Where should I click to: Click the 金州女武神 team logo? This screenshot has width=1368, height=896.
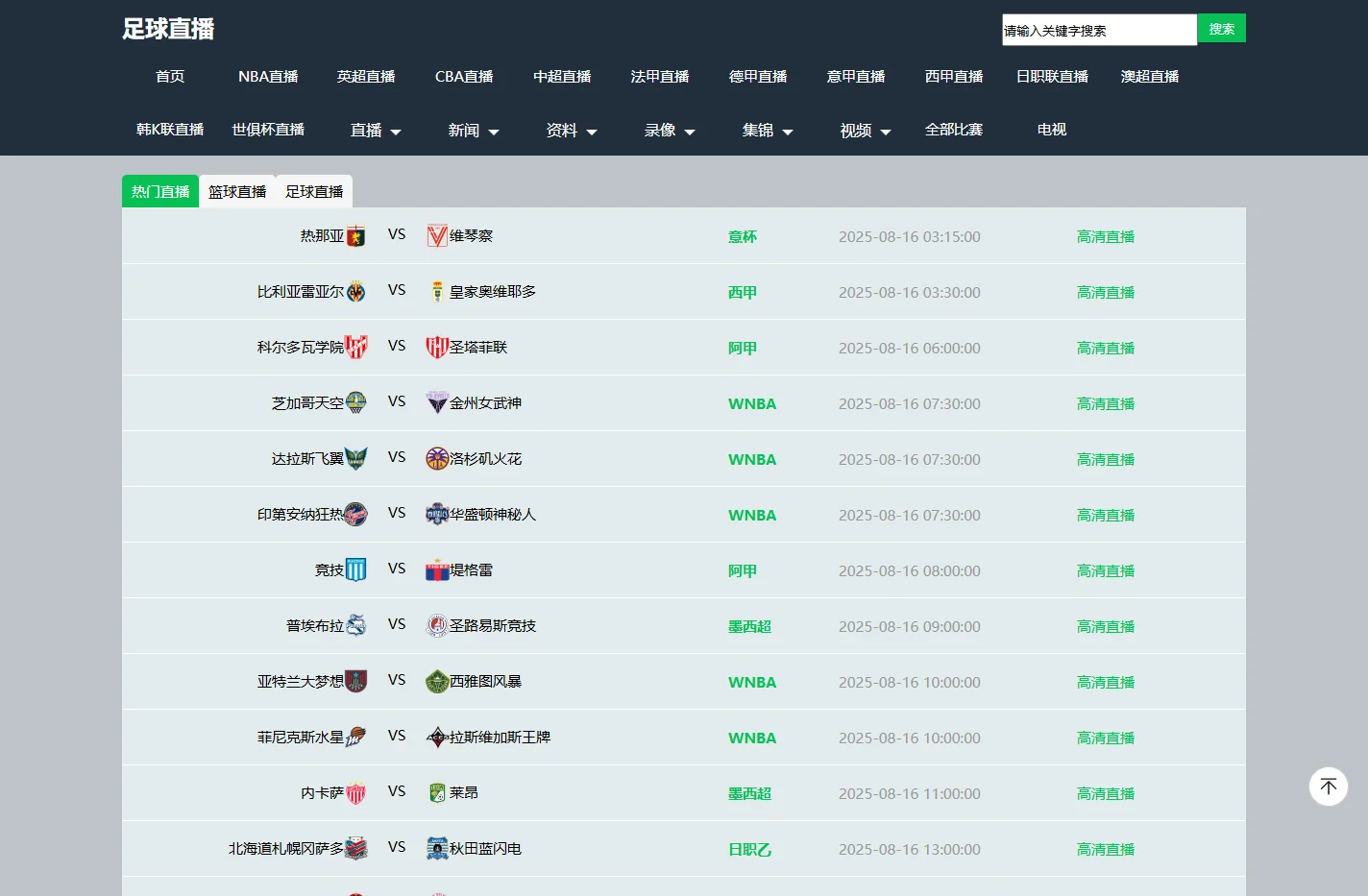(x=437, y=403)
